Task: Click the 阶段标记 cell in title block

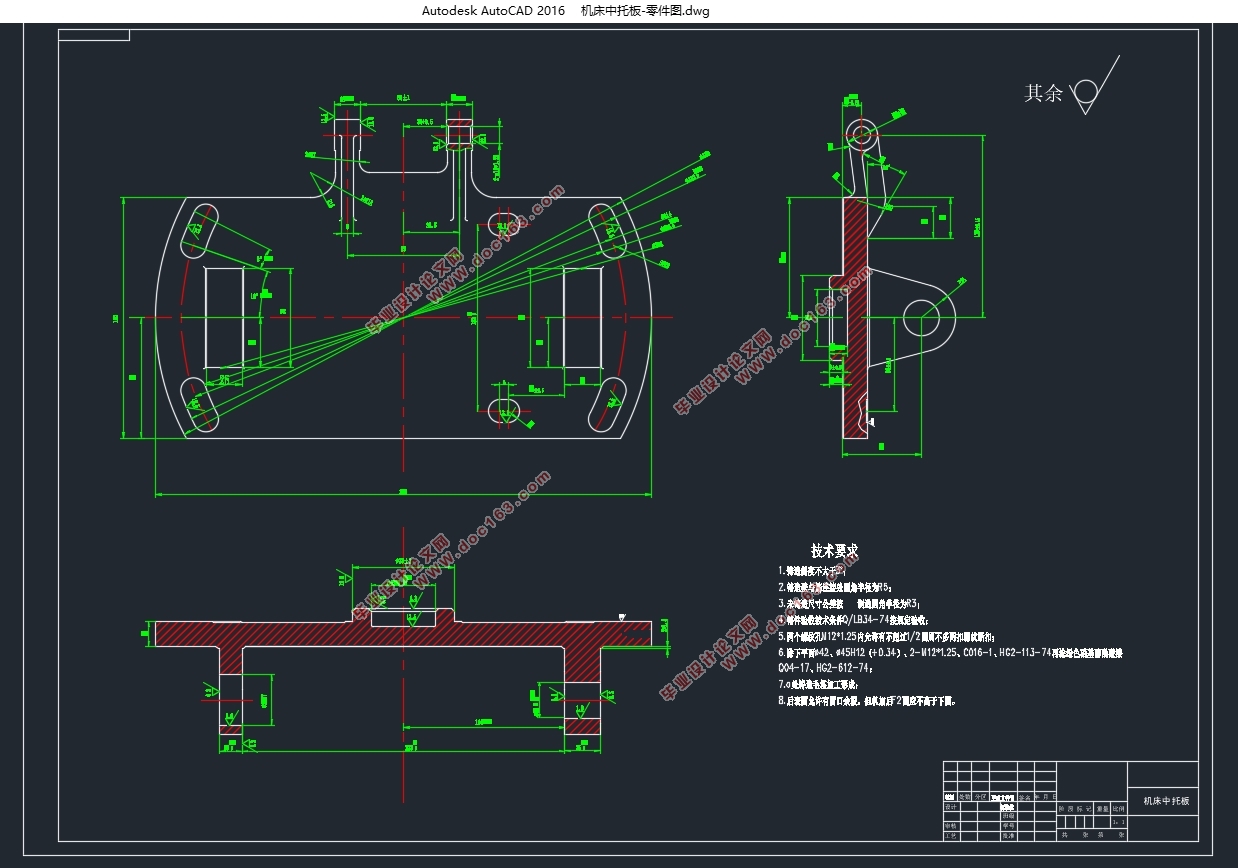Action: pyautogui.click(x=1075, y=809)
